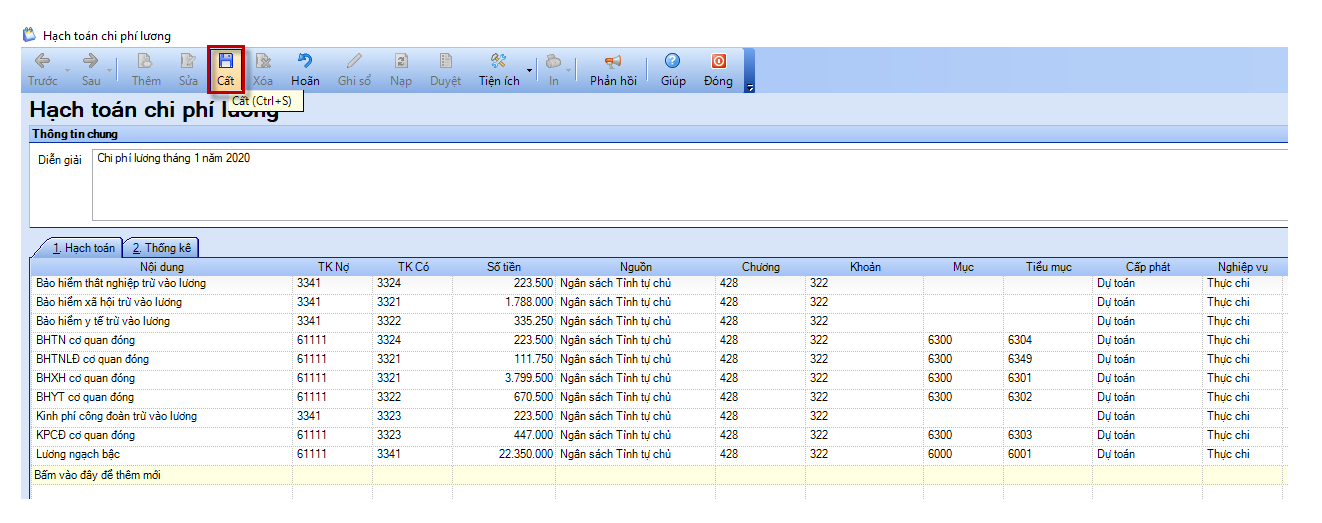
Task: Click the Xóa (delete) toolbar icon
Action: (263, 61)
